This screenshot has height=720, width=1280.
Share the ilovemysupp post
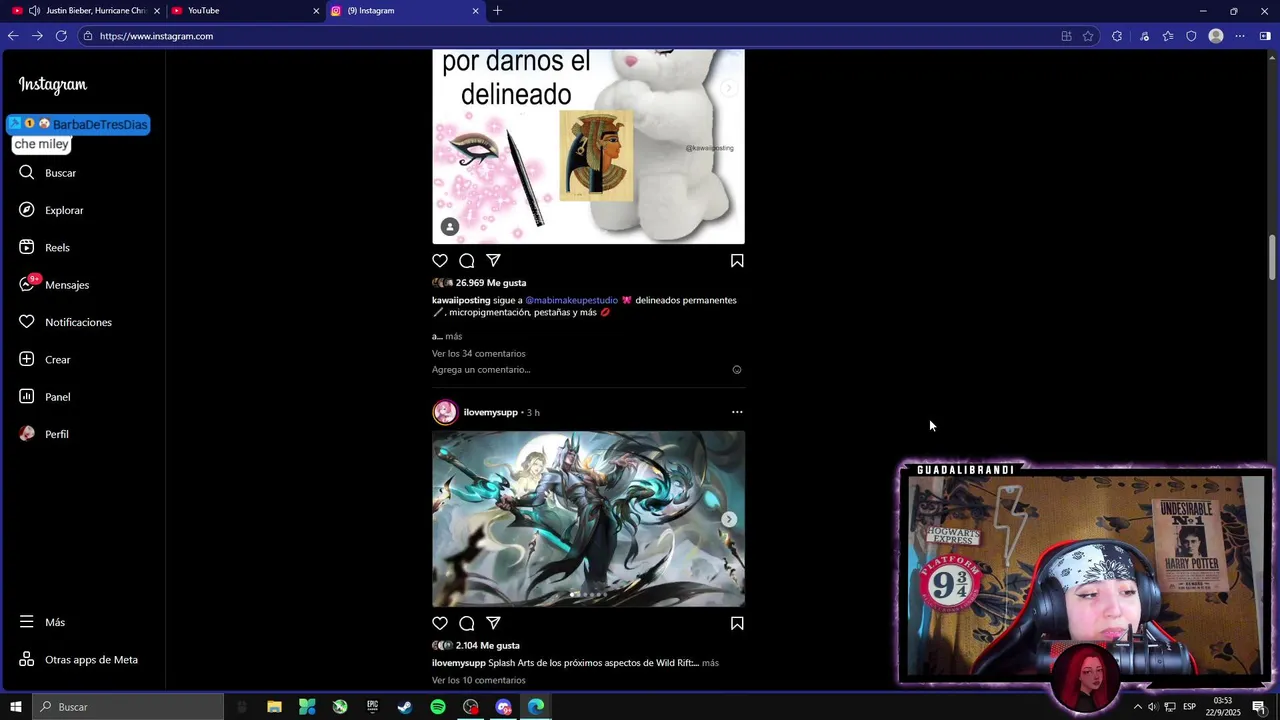tap(493, 623)
